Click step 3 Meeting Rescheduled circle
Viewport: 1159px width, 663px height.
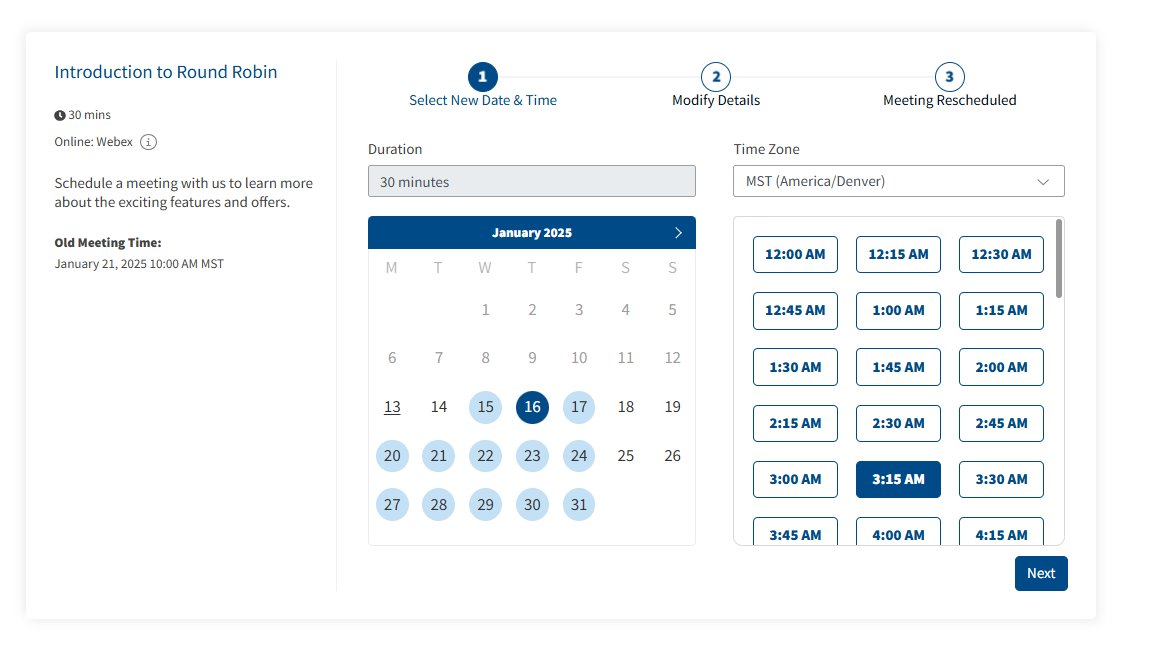click(949, 77)
